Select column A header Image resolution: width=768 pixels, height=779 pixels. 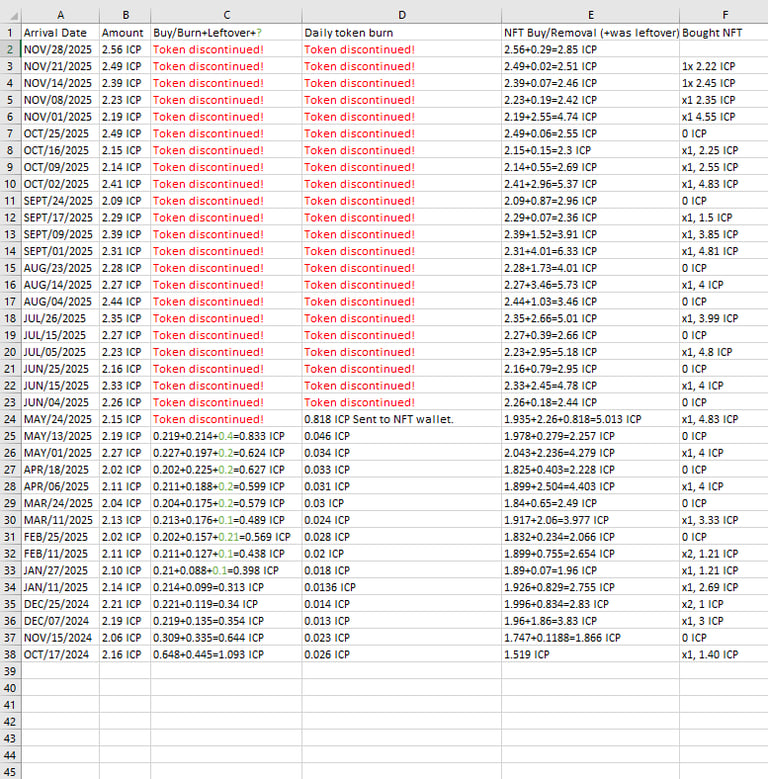(60, 15)
